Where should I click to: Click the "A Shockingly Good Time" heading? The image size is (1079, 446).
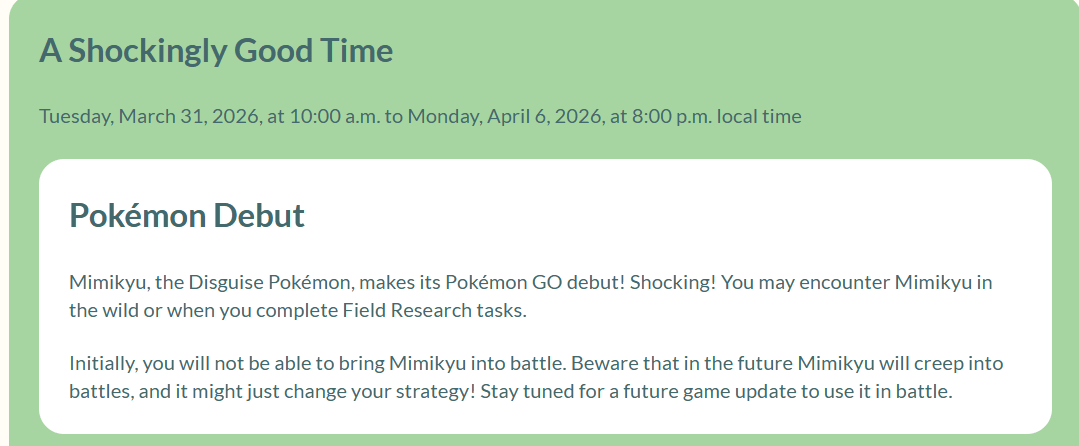216,51
